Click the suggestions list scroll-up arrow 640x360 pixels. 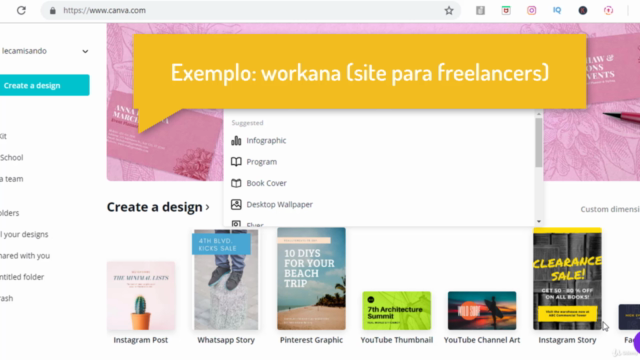539,114
